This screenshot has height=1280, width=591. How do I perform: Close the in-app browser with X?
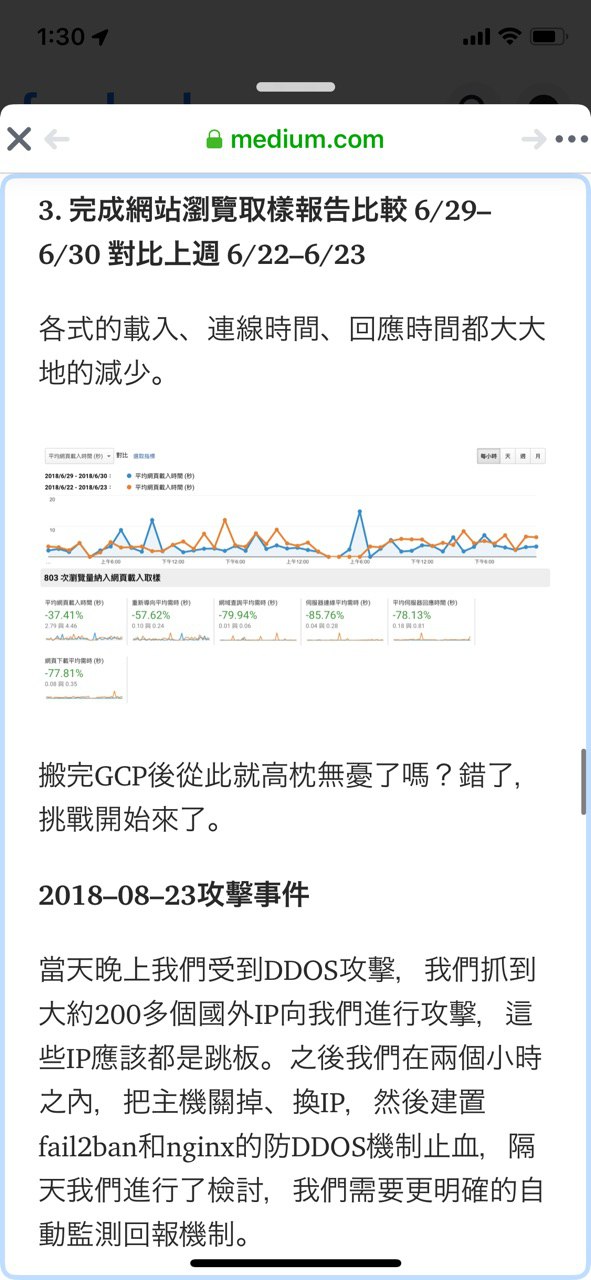point(19,139)
